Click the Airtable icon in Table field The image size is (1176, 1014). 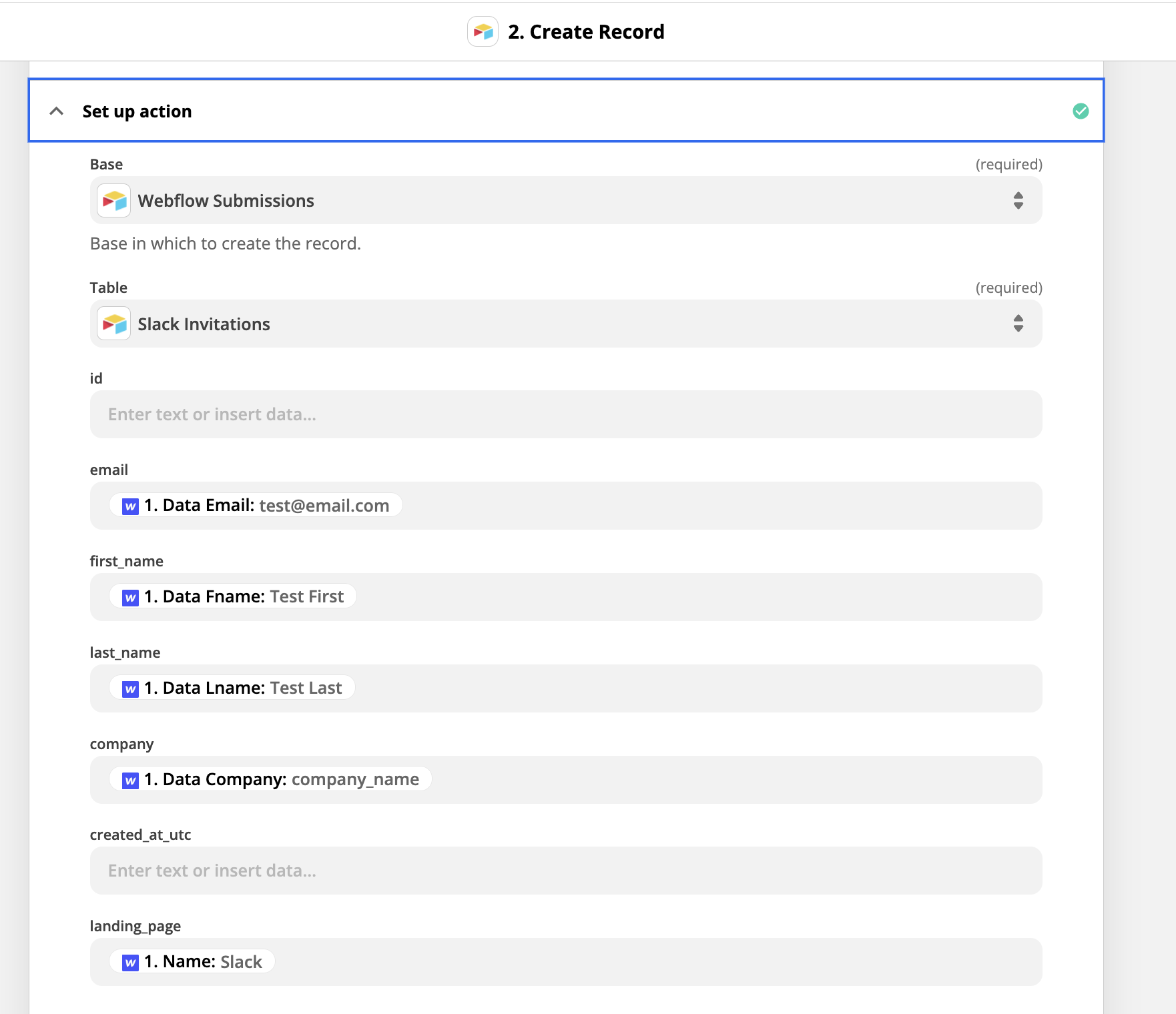tap(114, 324)
